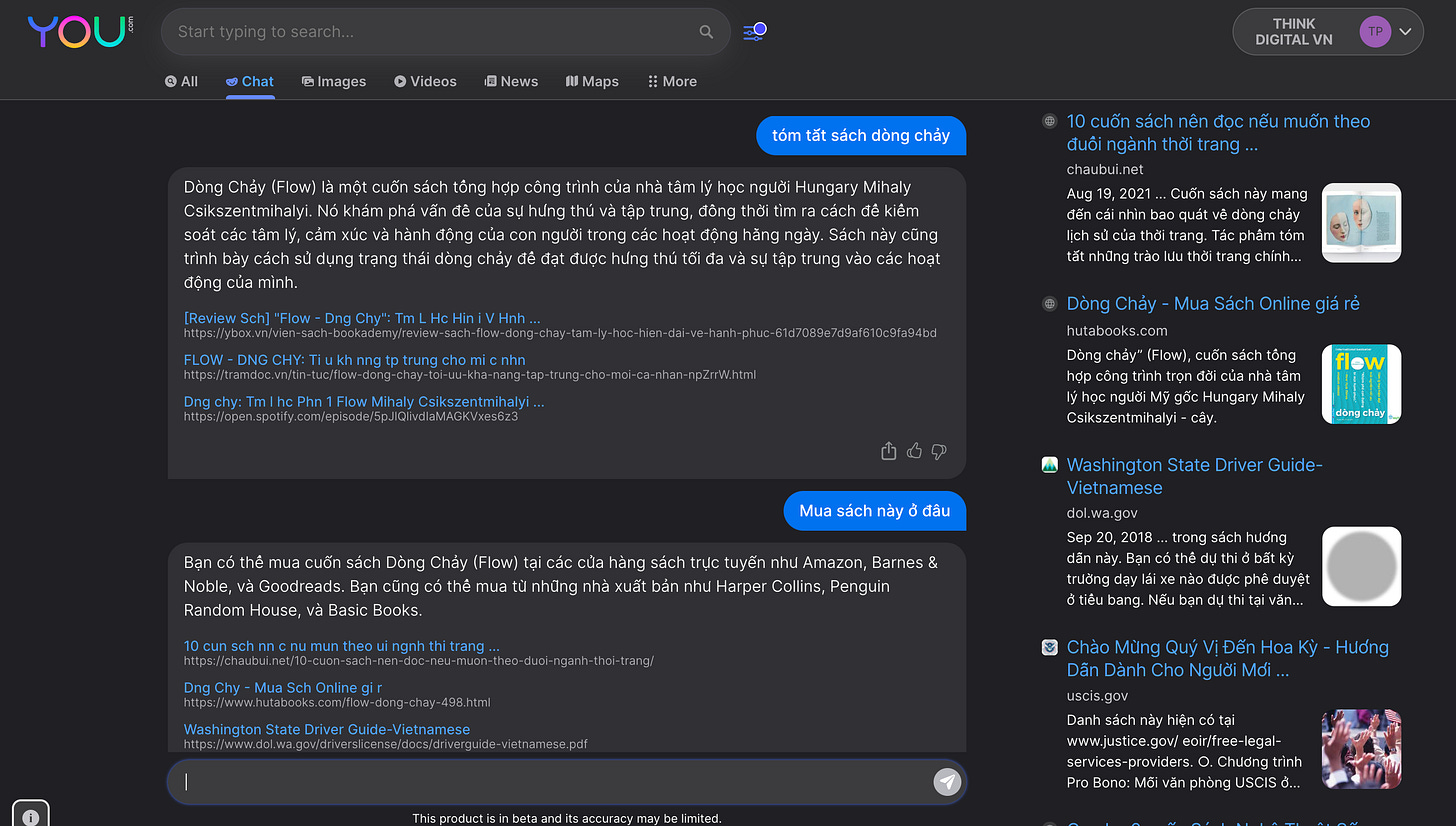This screenshot has height=826, width=1456.
Task: Focus the top search box
Action: 445,32
